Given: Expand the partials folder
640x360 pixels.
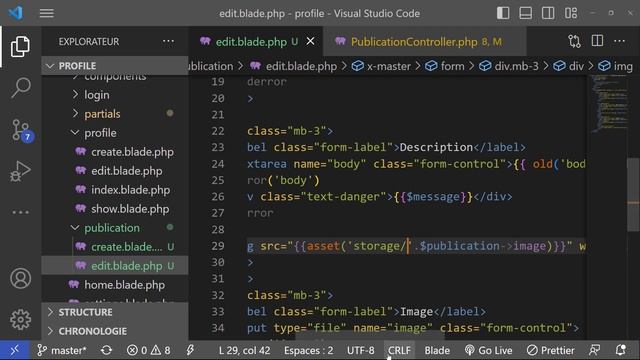Looking at the screenshot, I should coord(114,113).
